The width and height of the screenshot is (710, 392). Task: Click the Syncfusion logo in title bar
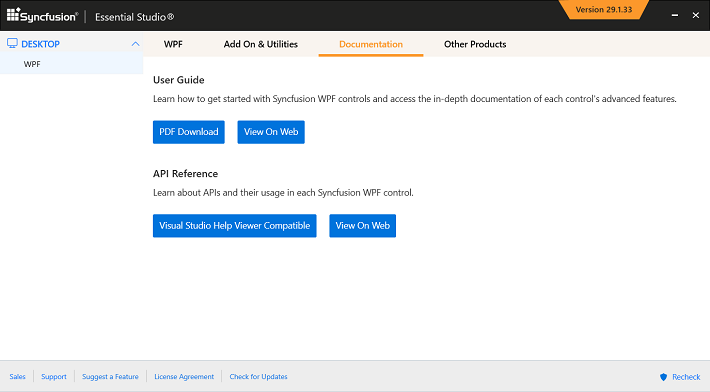point(42,16)
